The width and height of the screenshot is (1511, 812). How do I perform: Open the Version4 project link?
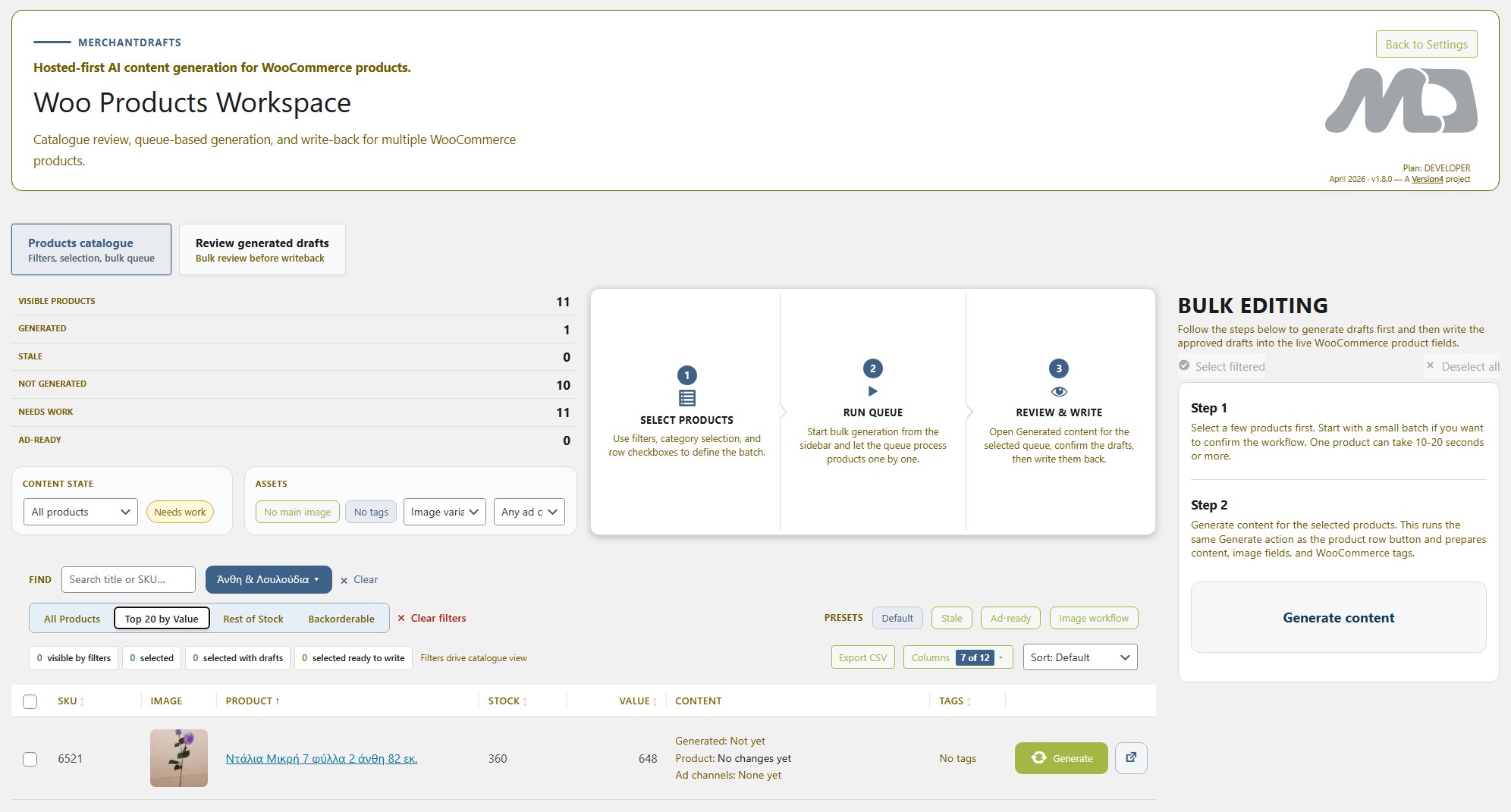click(x=1427, y=179)
